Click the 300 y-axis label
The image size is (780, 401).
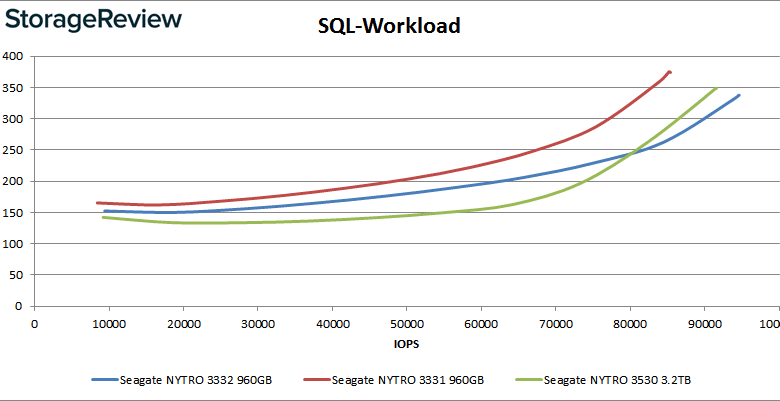click(12, 119)
